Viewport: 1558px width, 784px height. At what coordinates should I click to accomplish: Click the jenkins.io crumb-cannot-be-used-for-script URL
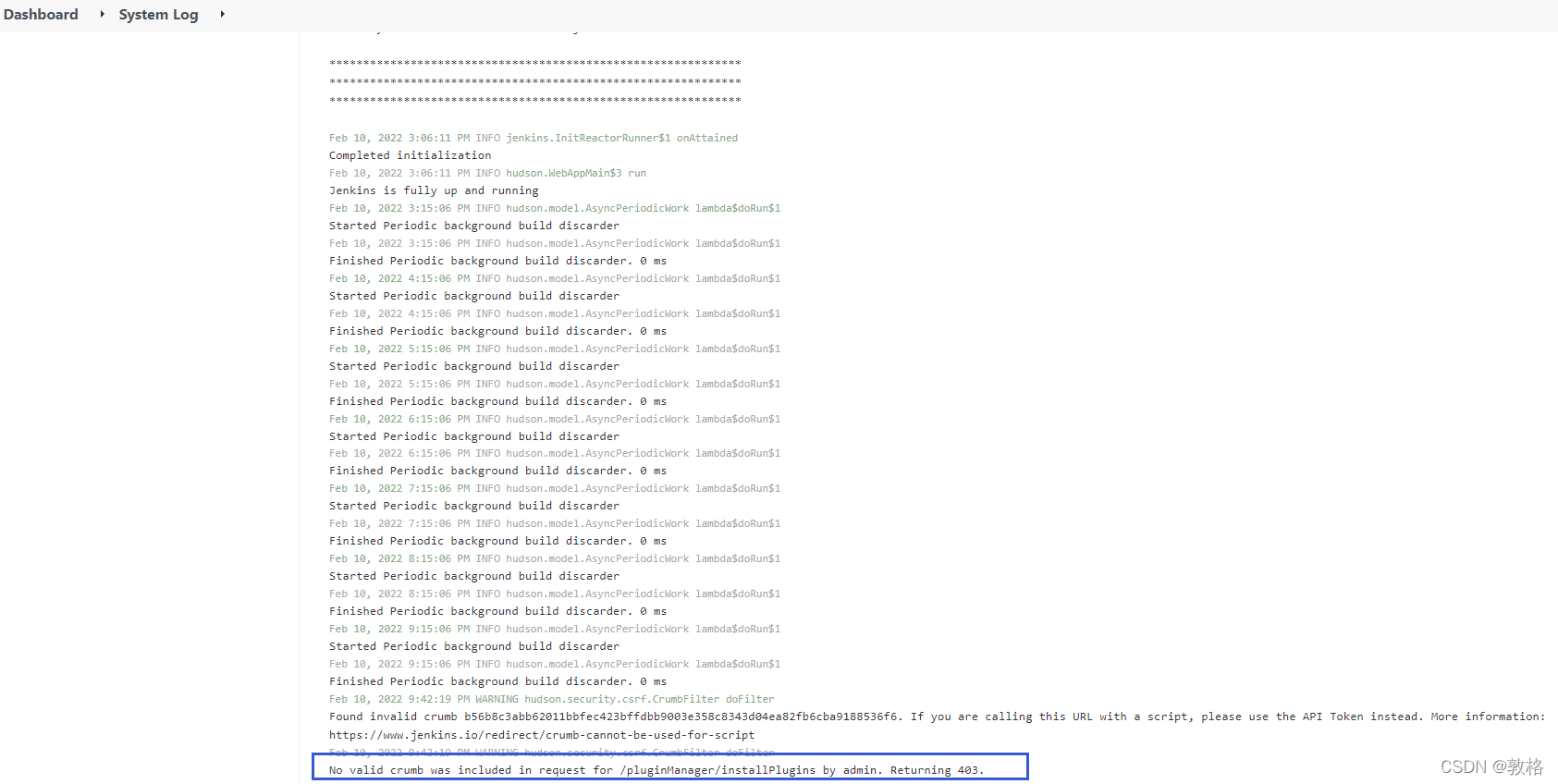542,735
